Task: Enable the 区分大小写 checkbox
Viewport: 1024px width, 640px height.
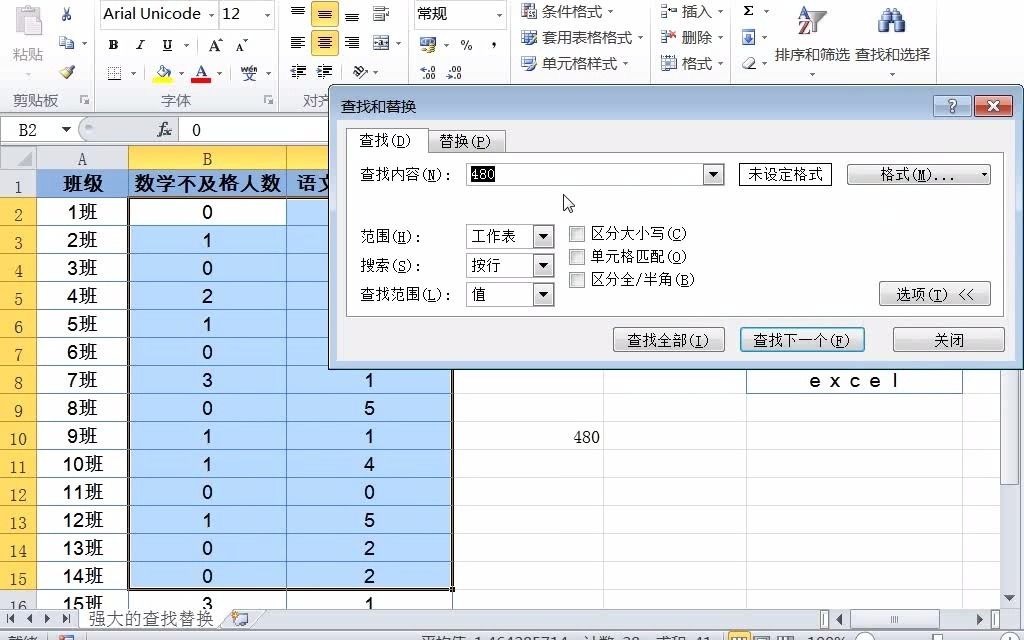Action: [x=576, y=234]
